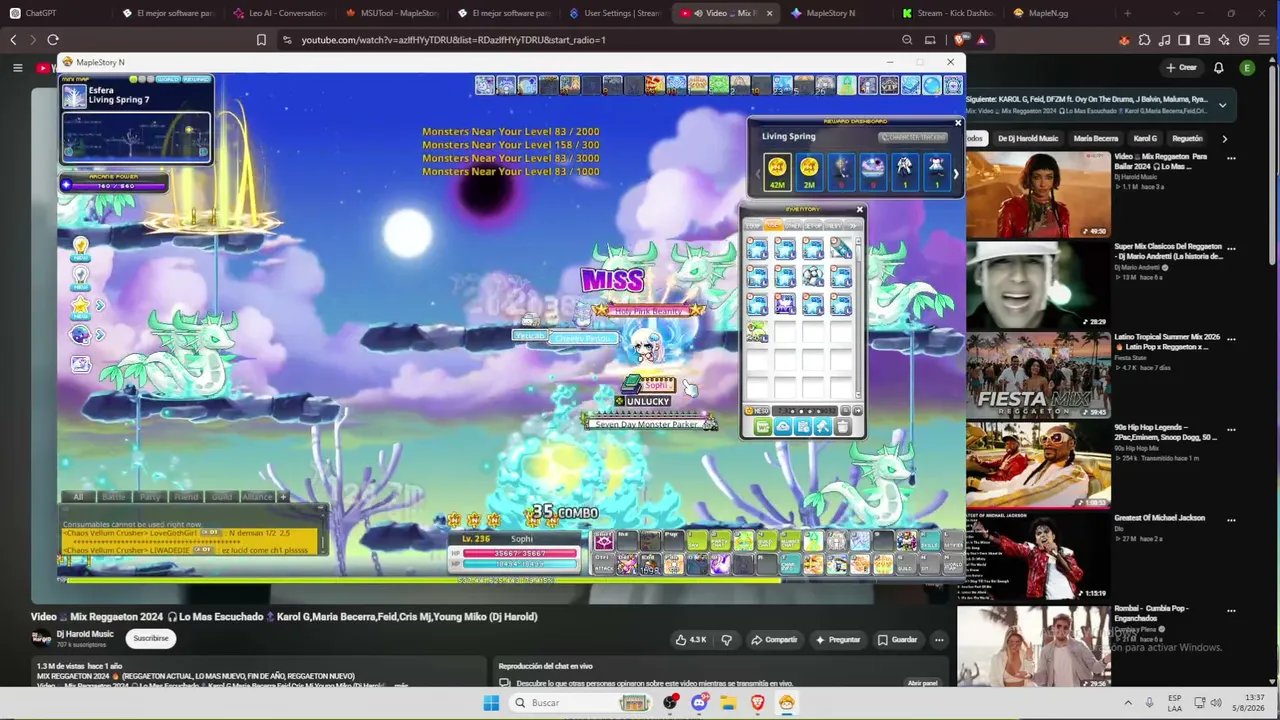Click the yellow star icon on left sidebar
The width and height of the screenshot is (1280, 720).
click(x=80, y=306)
